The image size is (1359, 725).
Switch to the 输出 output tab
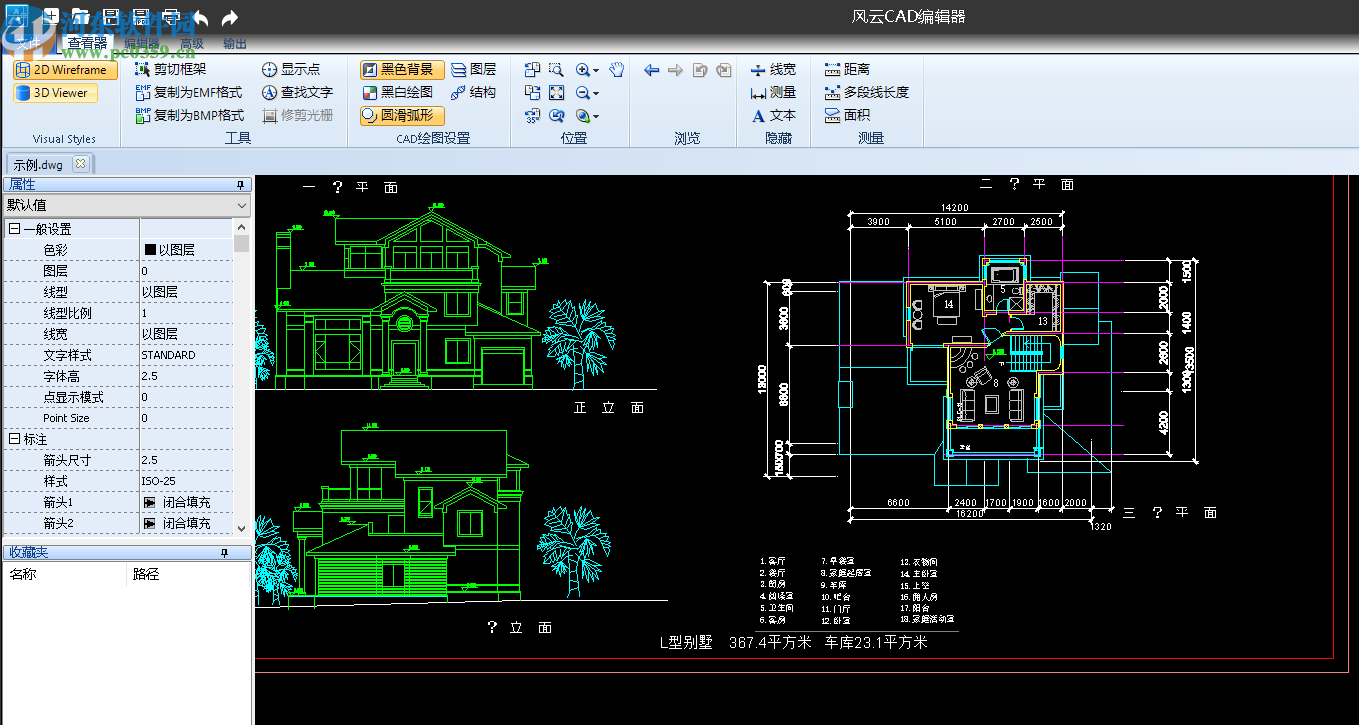235,43
